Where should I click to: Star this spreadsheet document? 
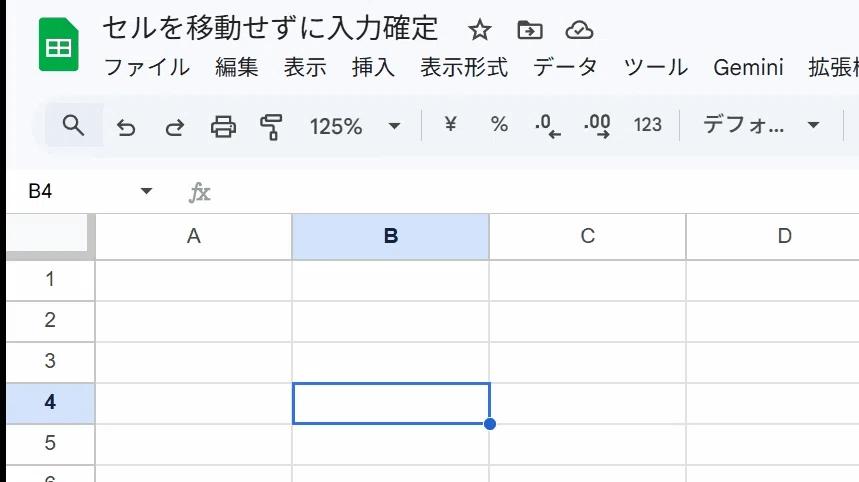pos(480,30)
